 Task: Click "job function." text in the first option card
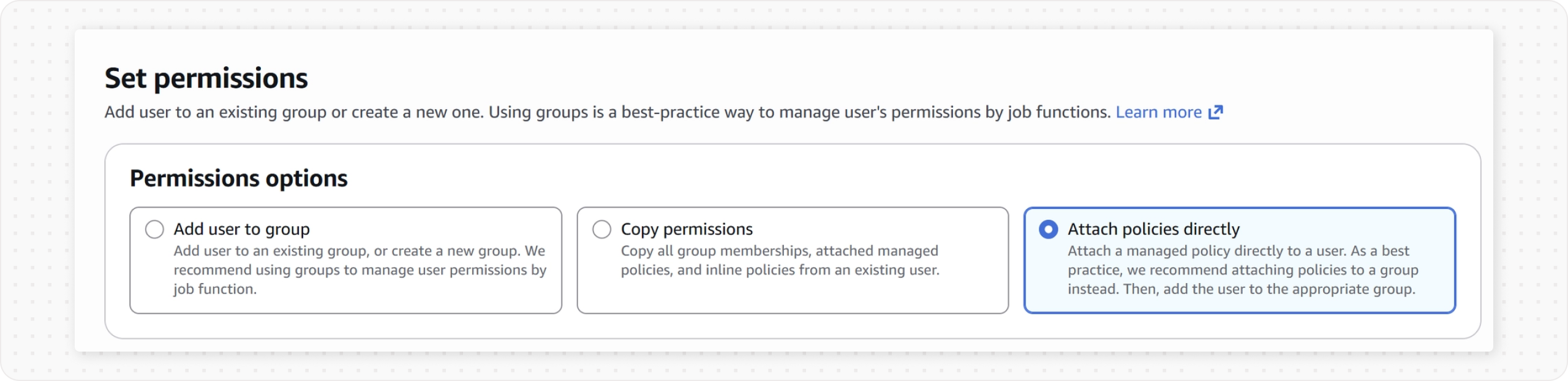pos(214,289)
